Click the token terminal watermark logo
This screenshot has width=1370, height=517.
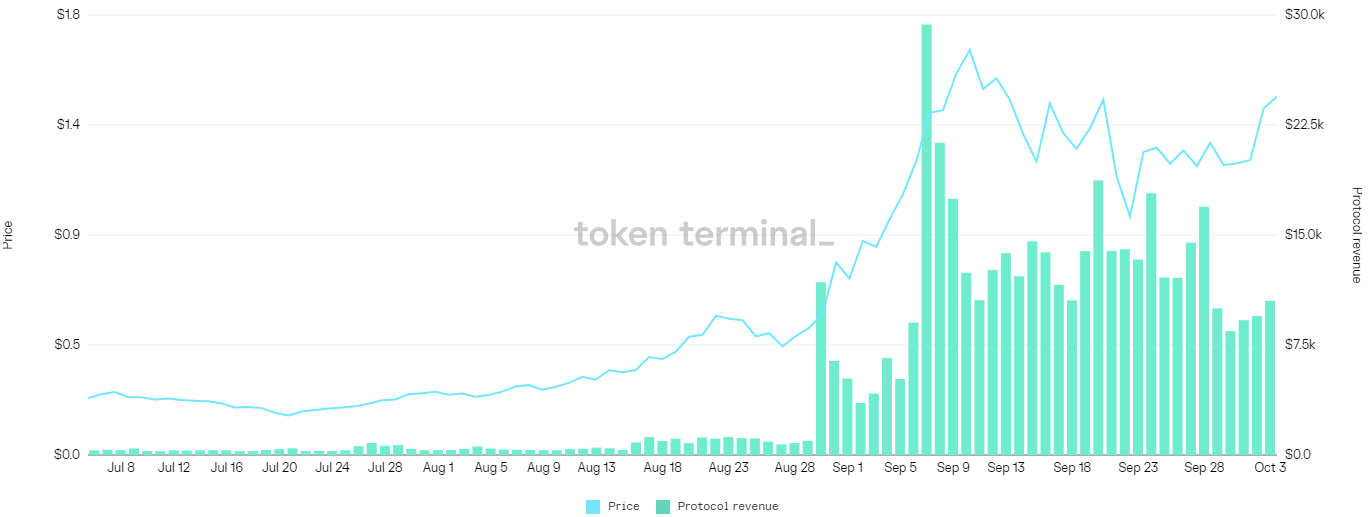703,234
